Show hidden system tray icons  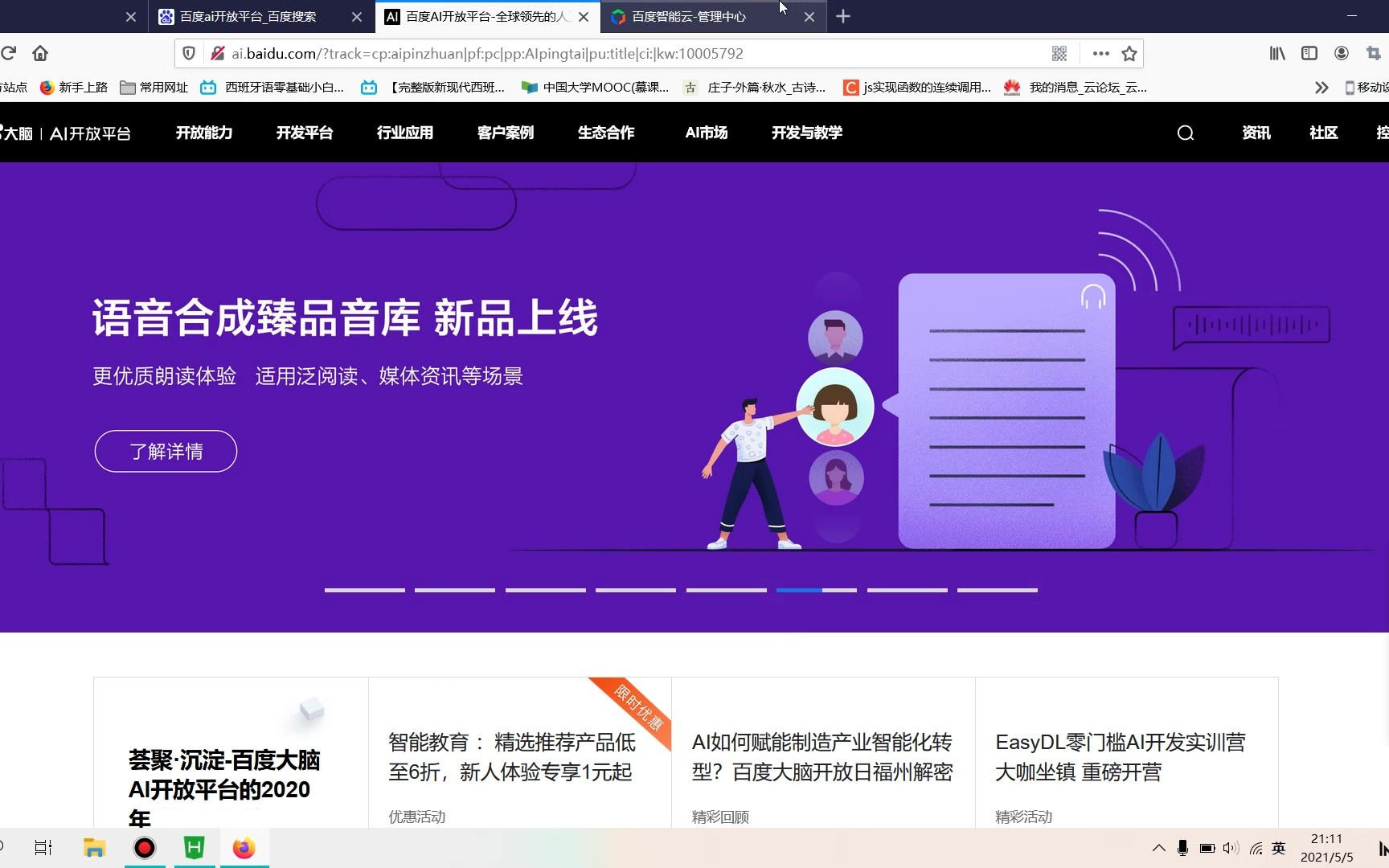pos(1158,848)
